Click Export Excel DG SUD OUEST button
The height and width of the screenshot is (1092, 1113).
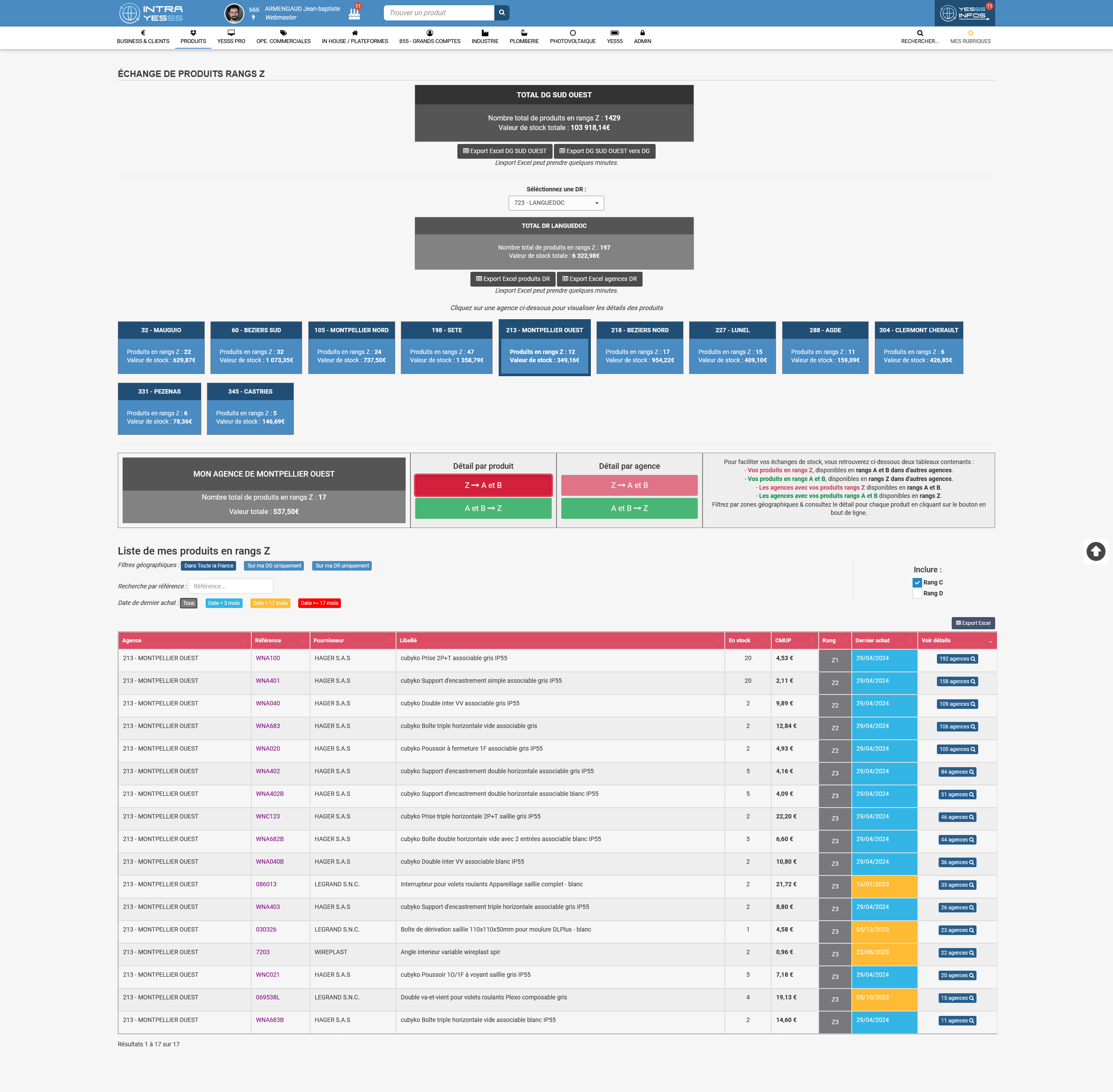(x=505, y=151)
